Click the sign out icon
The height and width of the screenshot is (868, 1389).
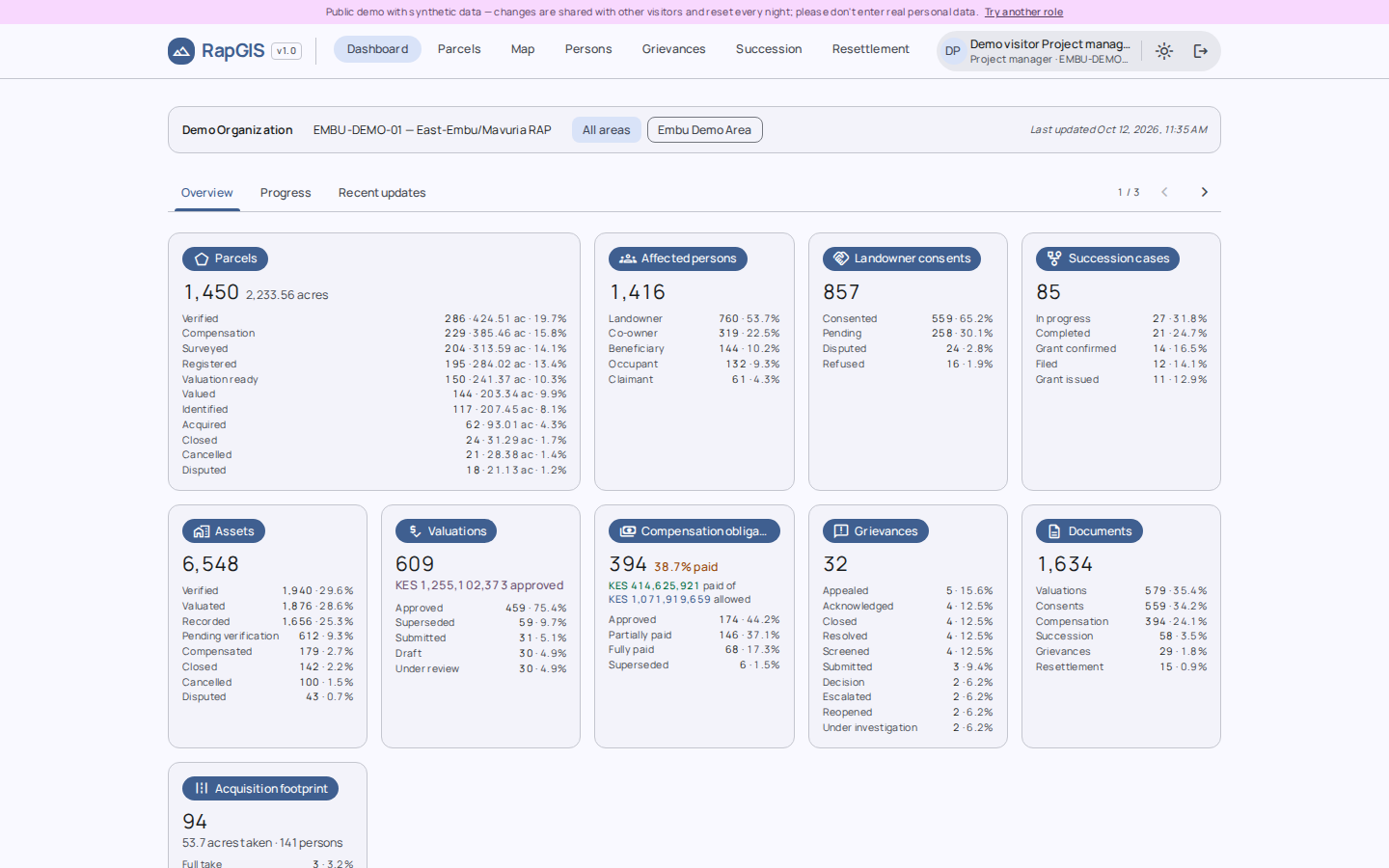click(x=1201, y=51)
